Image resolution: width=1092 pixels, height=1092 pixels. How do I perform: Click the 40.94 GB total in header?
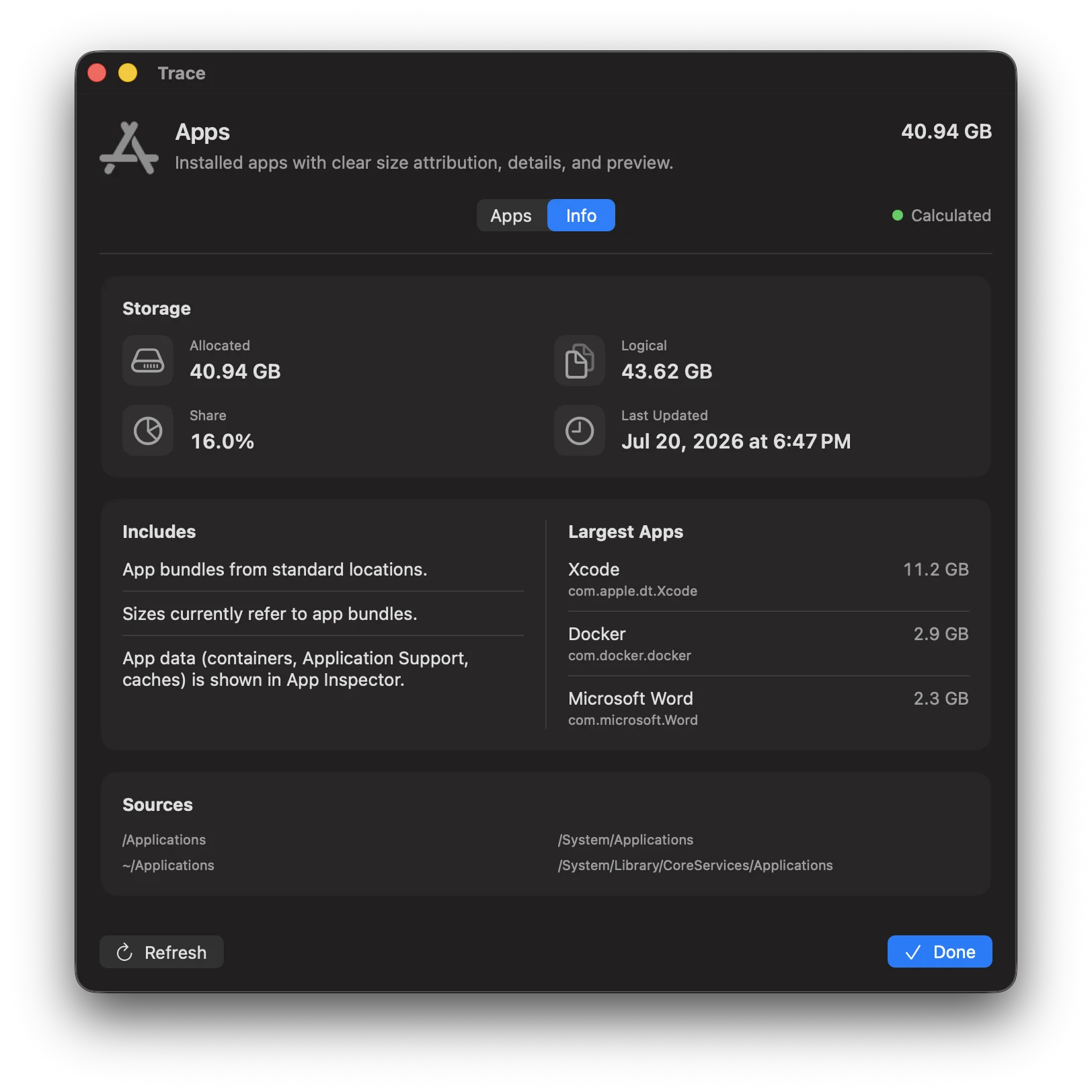point(946,131)
